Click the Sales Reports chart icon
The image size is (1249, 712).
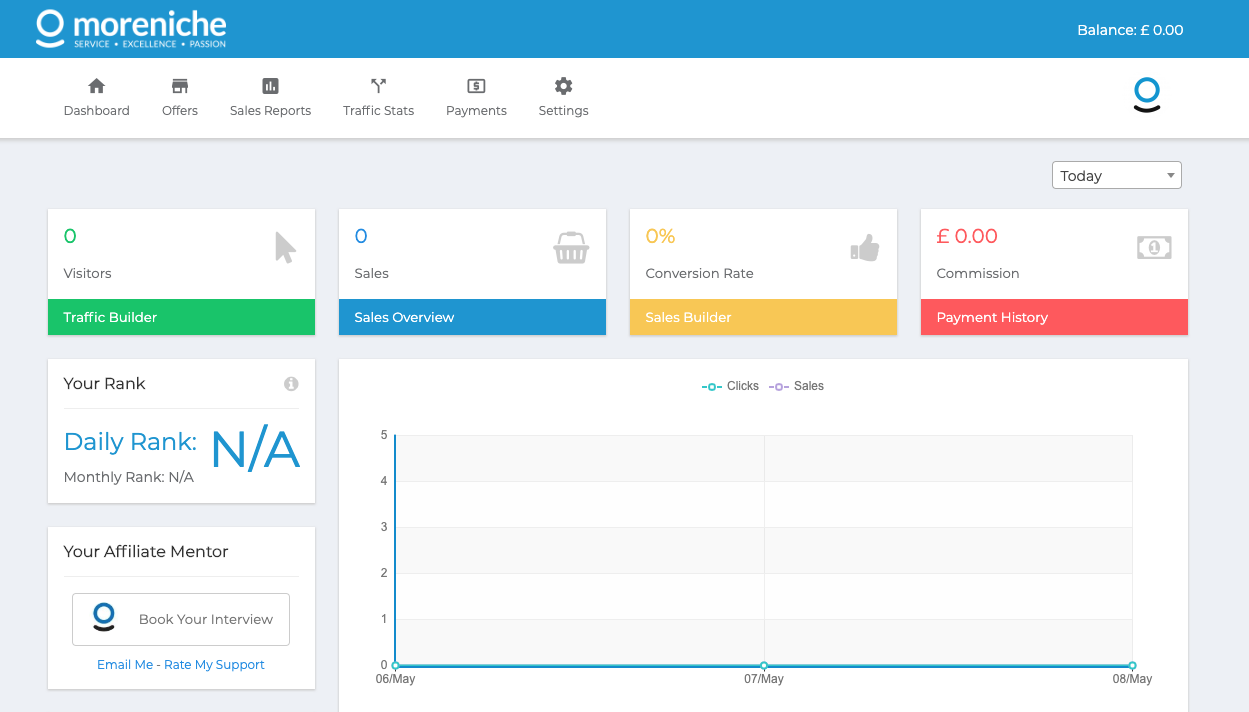tap(270, 86)
